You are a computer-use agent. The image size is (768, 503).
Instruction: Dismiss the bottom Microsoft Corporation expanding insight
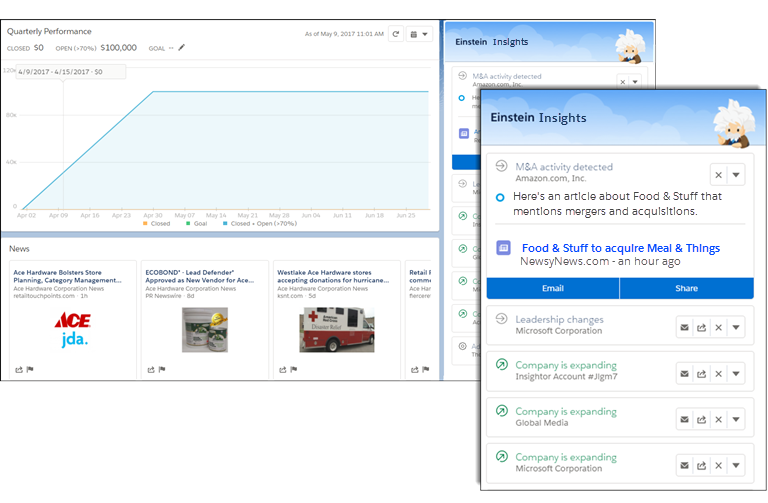pyautogui.click(x=719, y=465)
